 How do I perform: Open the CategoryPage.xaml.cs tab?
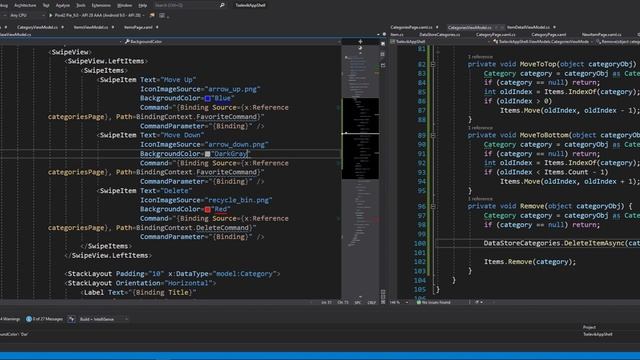pyautogui.click(x=496, y=35)
